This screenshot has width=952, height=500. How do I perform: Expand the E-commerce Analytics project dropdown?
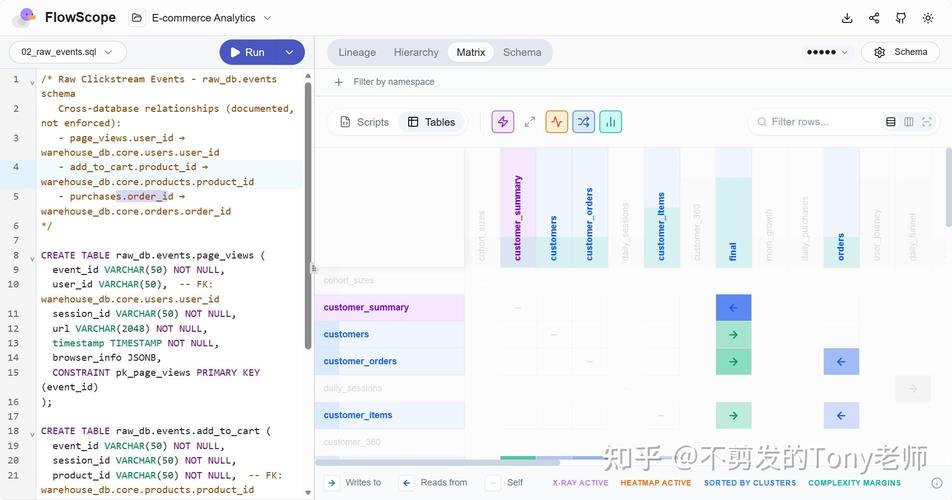tap(211, 18)
